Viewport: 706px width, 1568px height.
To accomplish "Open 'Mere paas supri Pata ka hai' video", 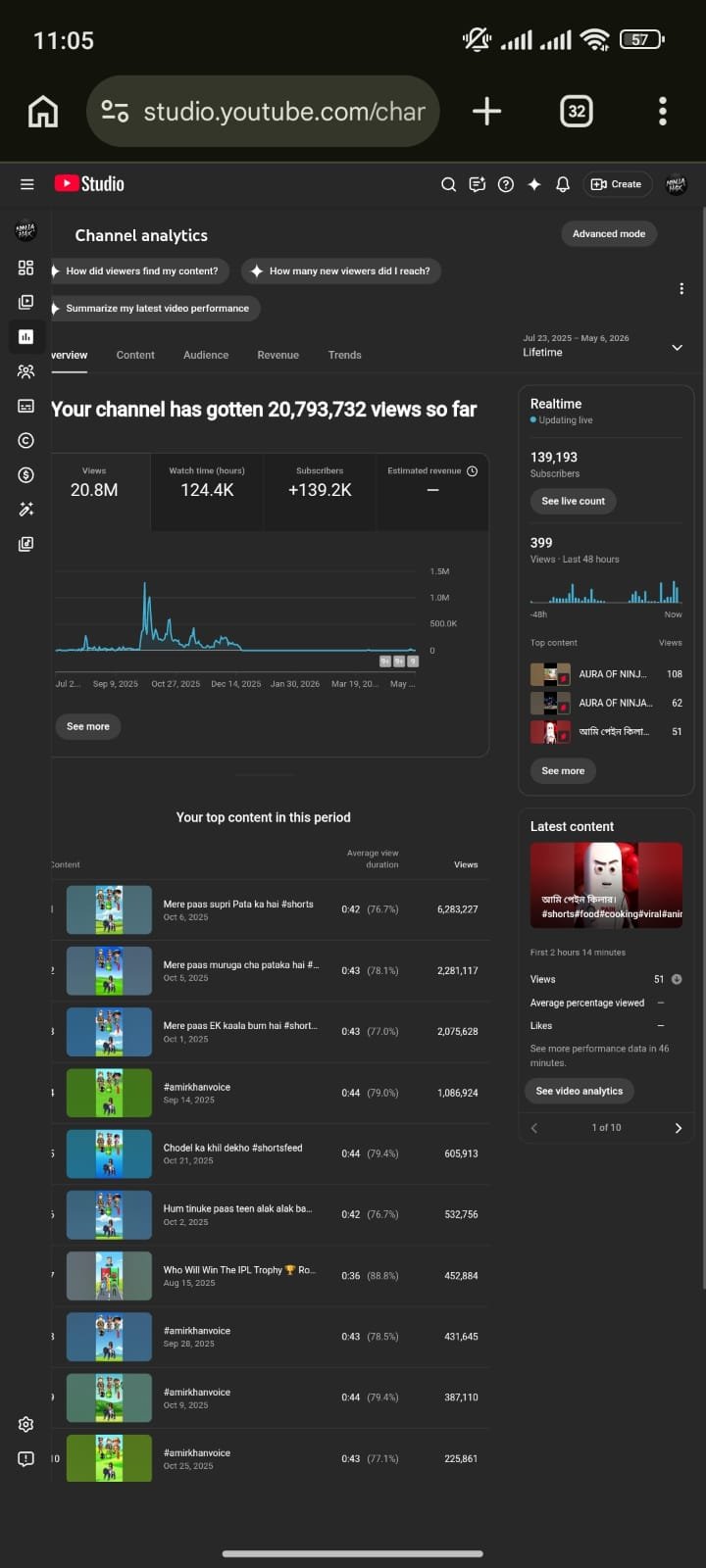I will [238, 905].
